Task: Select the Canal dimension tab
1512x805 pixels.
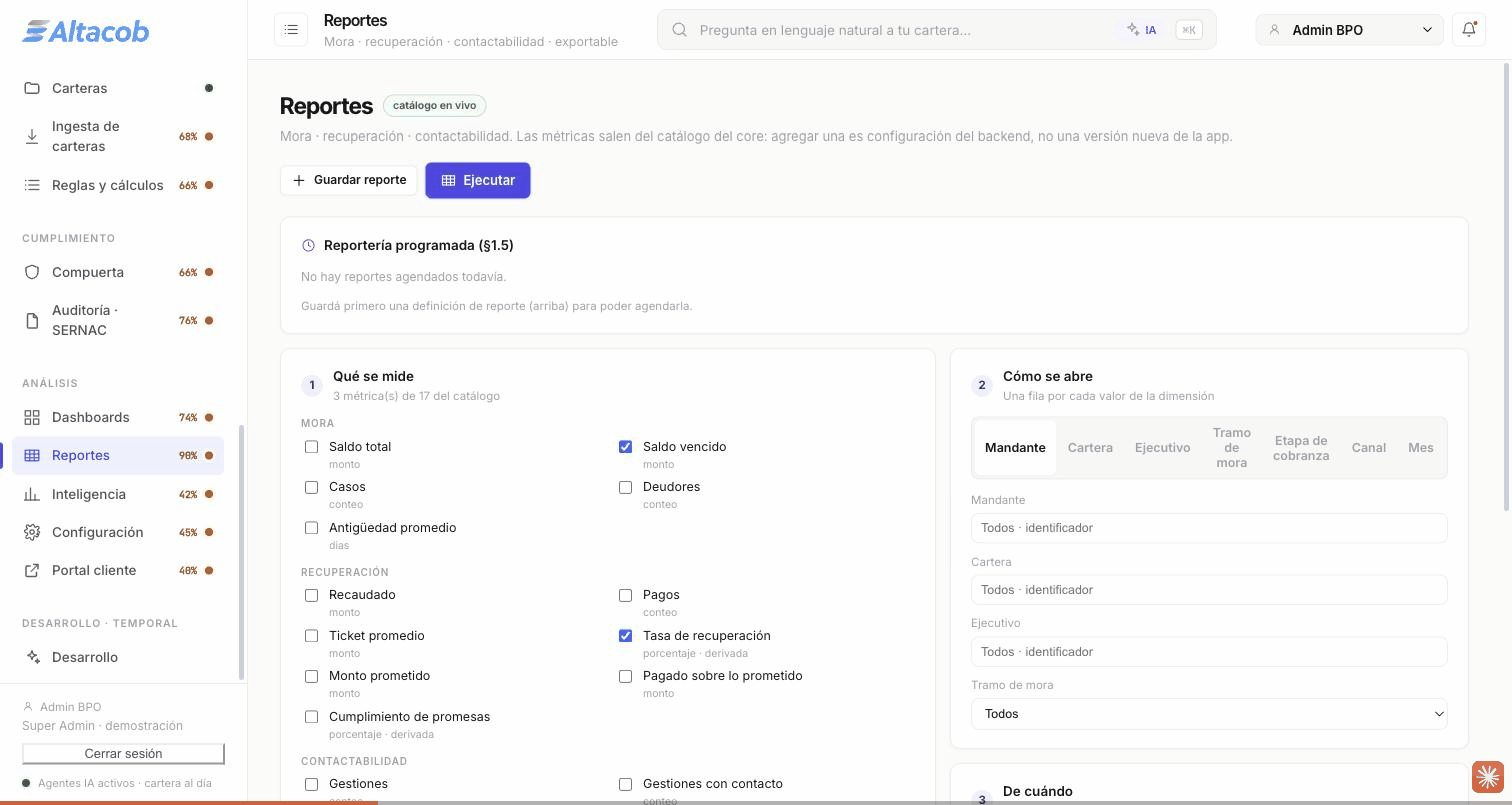Action: pyautogui.click(x=1369, y=448)
